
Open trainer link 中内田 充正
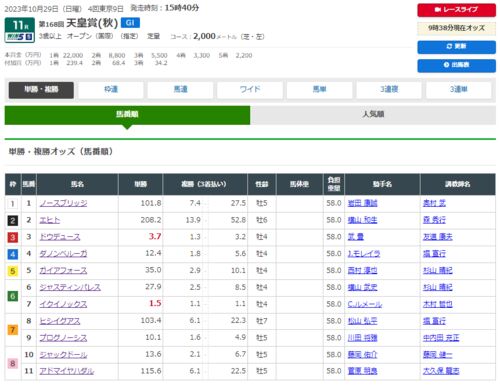coord(441,338)
